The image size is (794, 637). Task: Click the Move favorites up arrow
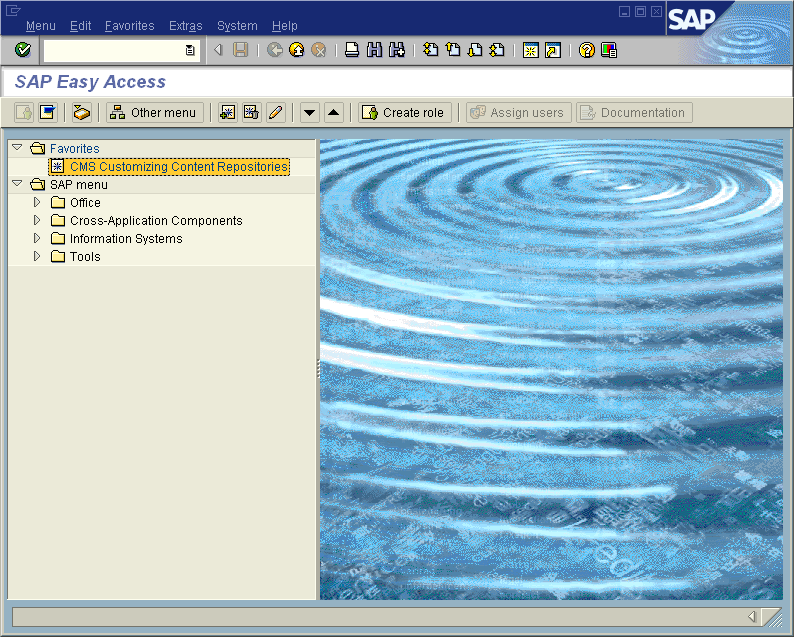click(334, 113)
